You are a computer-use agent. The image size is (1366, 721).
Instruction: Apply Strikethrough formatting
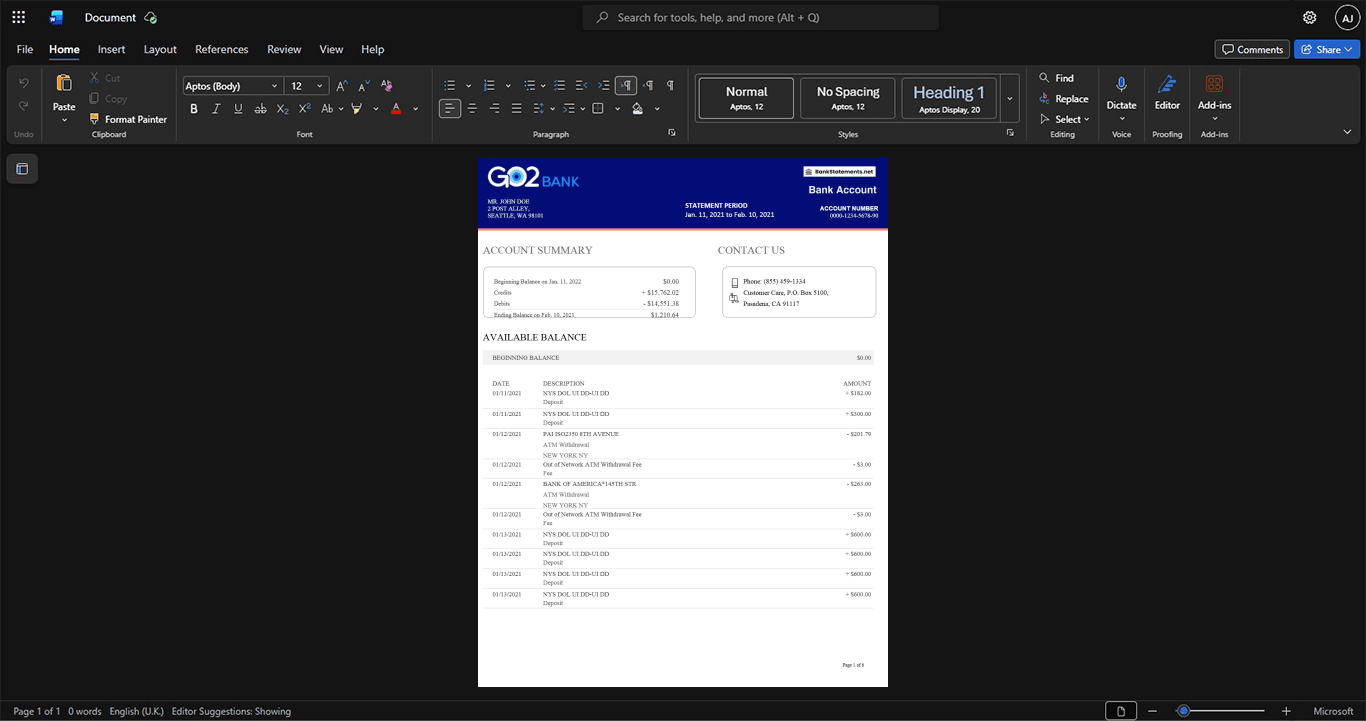coord(260,108)
